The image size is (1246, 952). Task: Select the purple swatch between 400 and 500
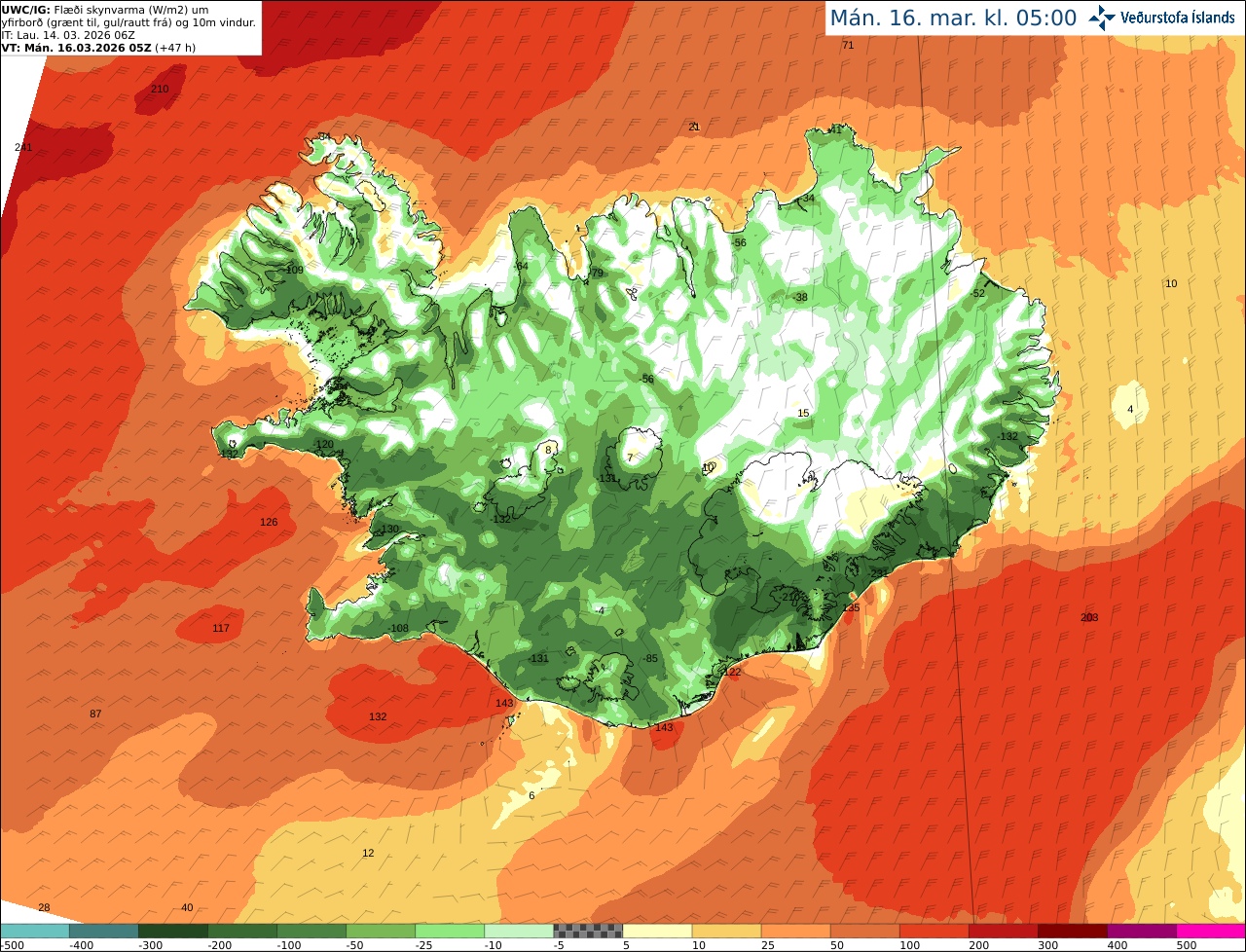[x=1141, y=931]
